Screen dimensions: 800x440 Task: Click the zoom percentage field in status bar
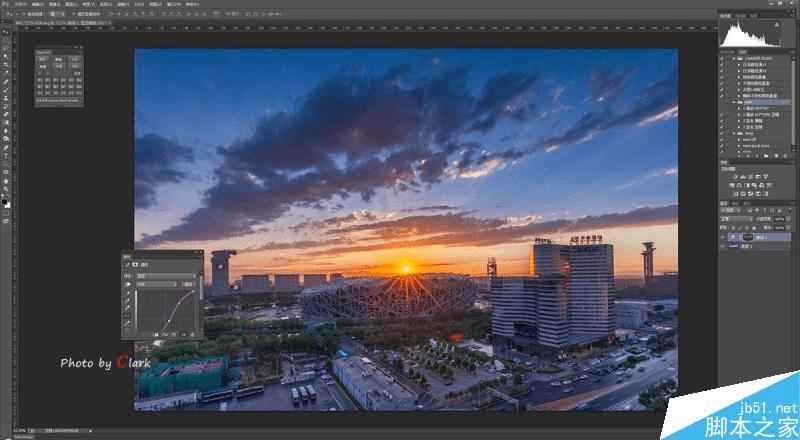click(20, 430)
